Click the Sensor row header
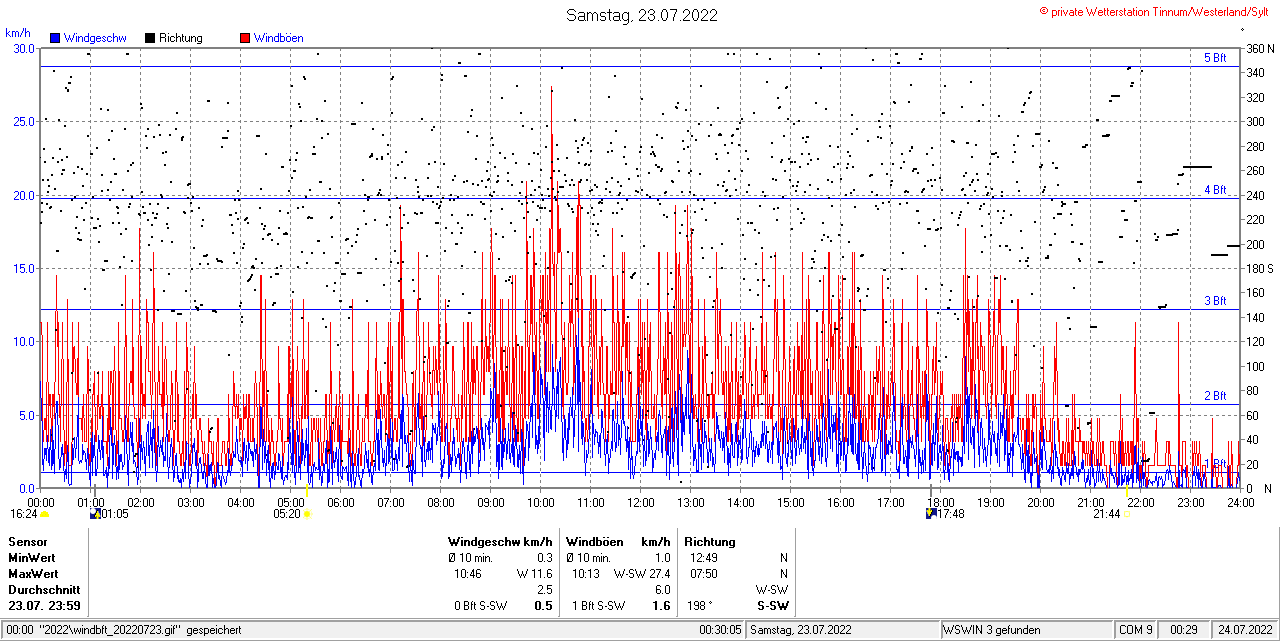 click(x=28, y=542)
